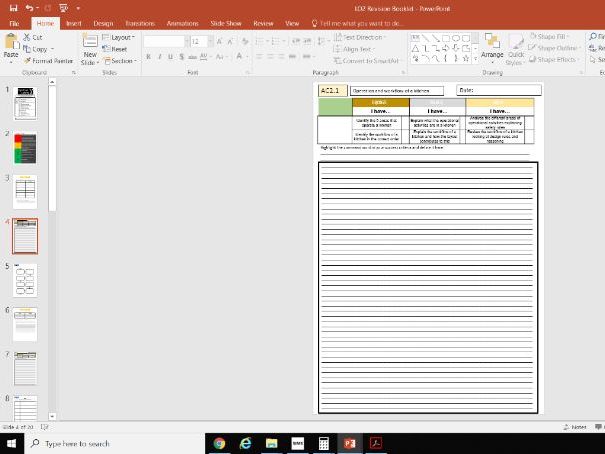The image size is (605, 454).
Task: Switch to the Insert ribbon tab
Action: (73, 22)
